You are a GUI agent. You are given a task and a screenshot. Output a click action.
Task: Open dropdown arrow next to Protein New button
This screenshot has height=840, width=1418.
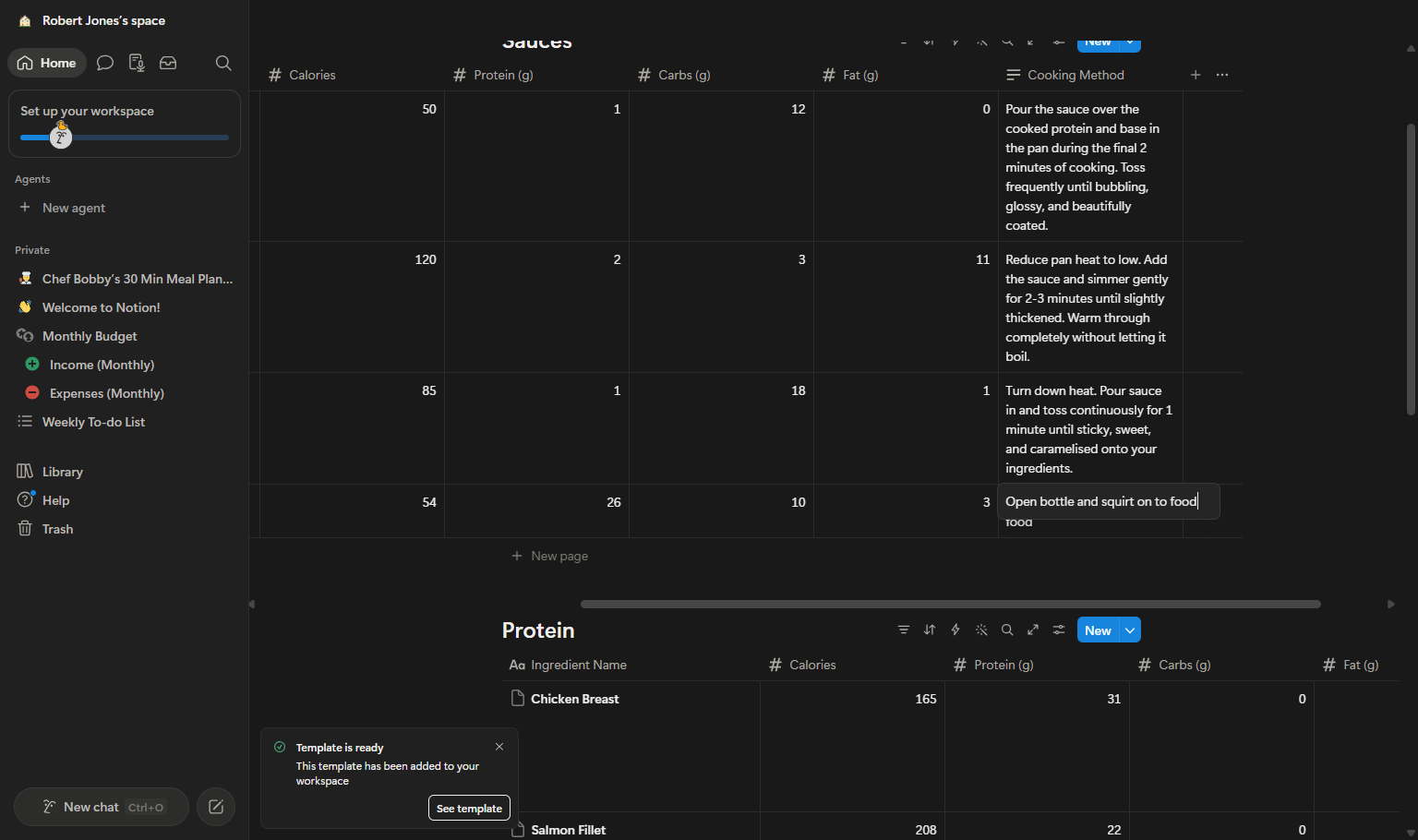click(x=1130, y=630)
